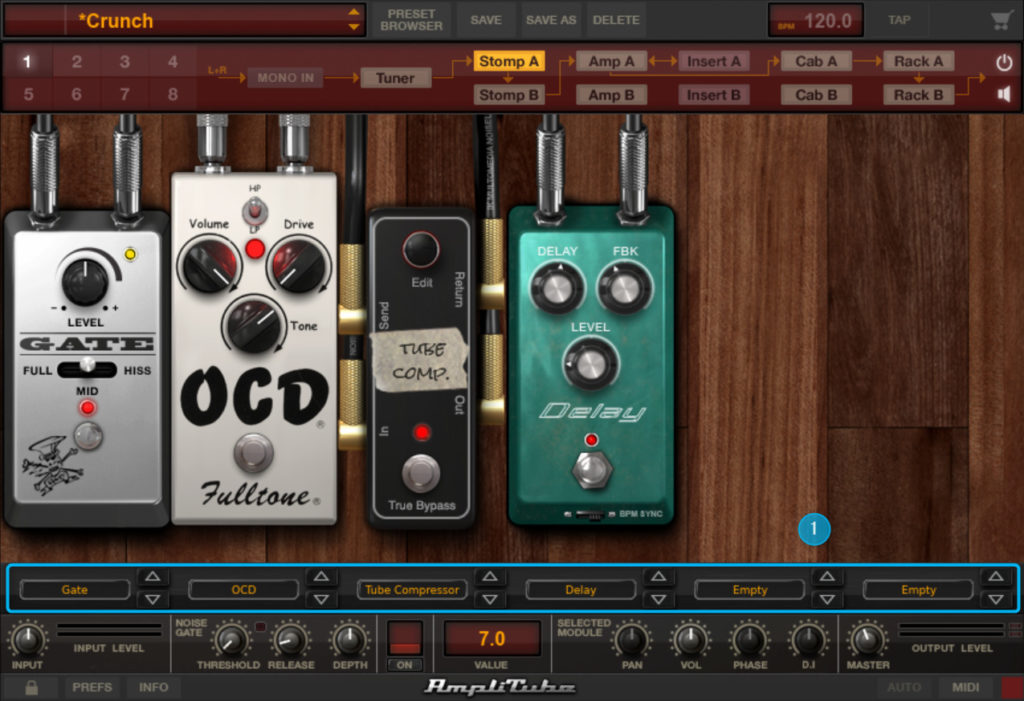The width and height of the screenshot is (1024, 701).
Task: Select chain preset slot 6
Action: [x=76, y=94]
